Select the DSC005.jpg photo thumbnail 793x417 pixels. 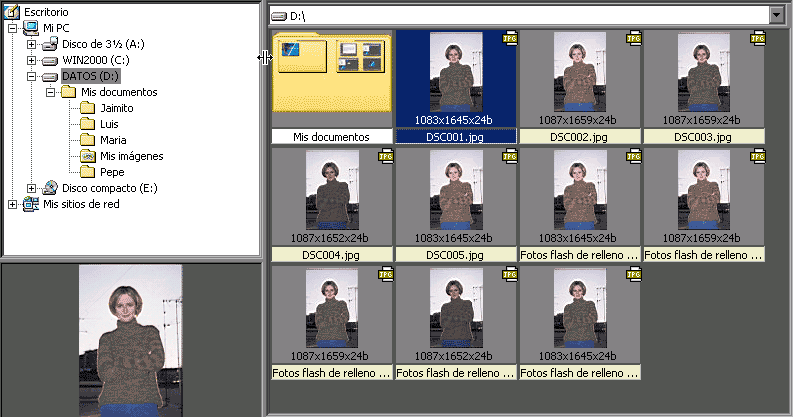[456, 190]
